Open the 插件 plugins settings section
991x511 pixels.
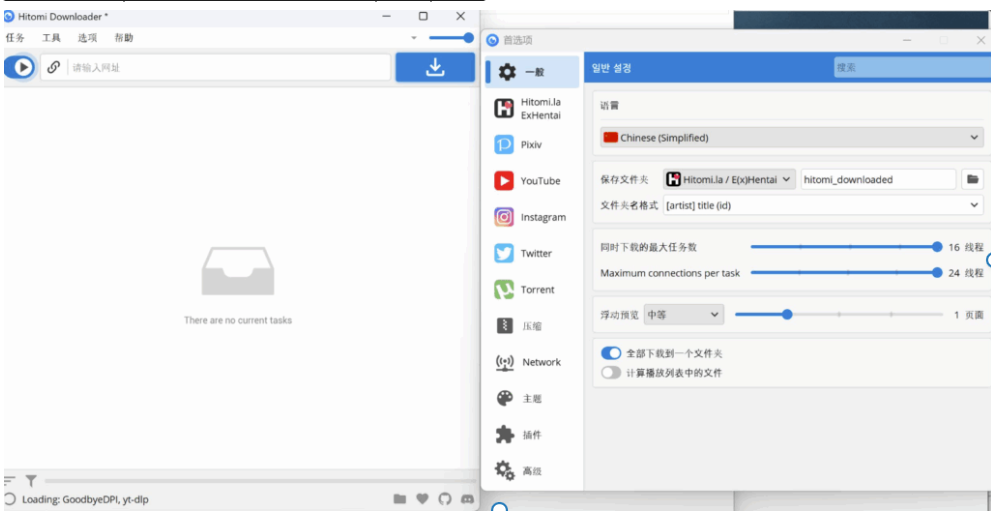532,435
